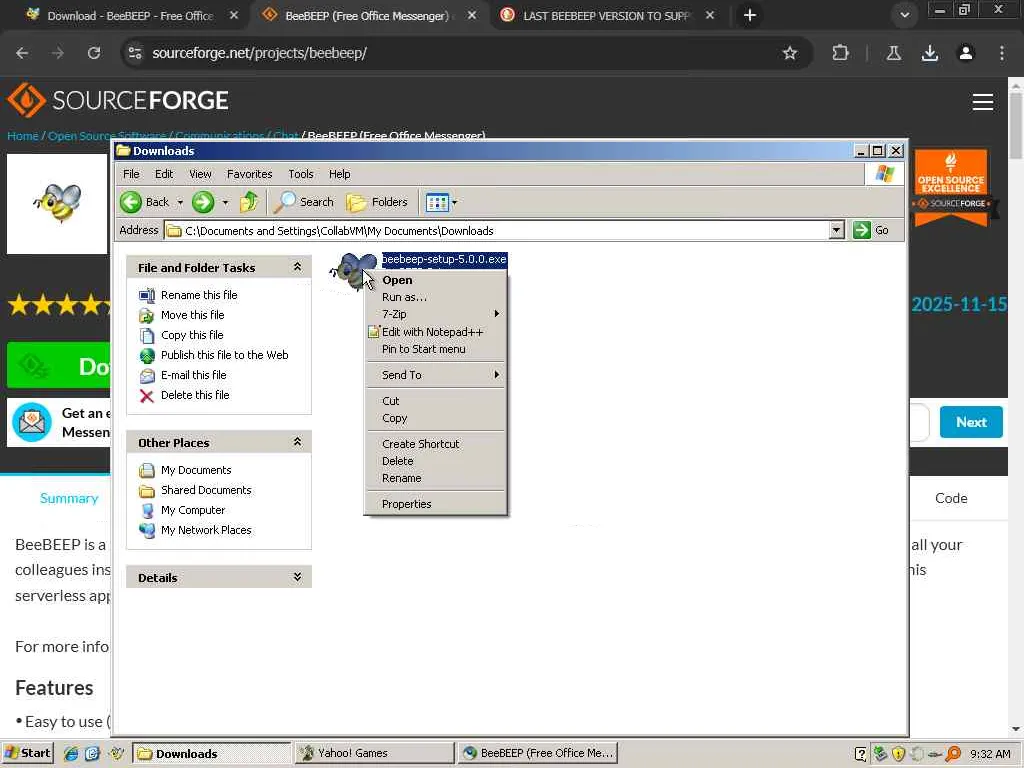Open the Address bar dropdown arrow
This screenshot has width=1024, height=768.
pos(837,230)
